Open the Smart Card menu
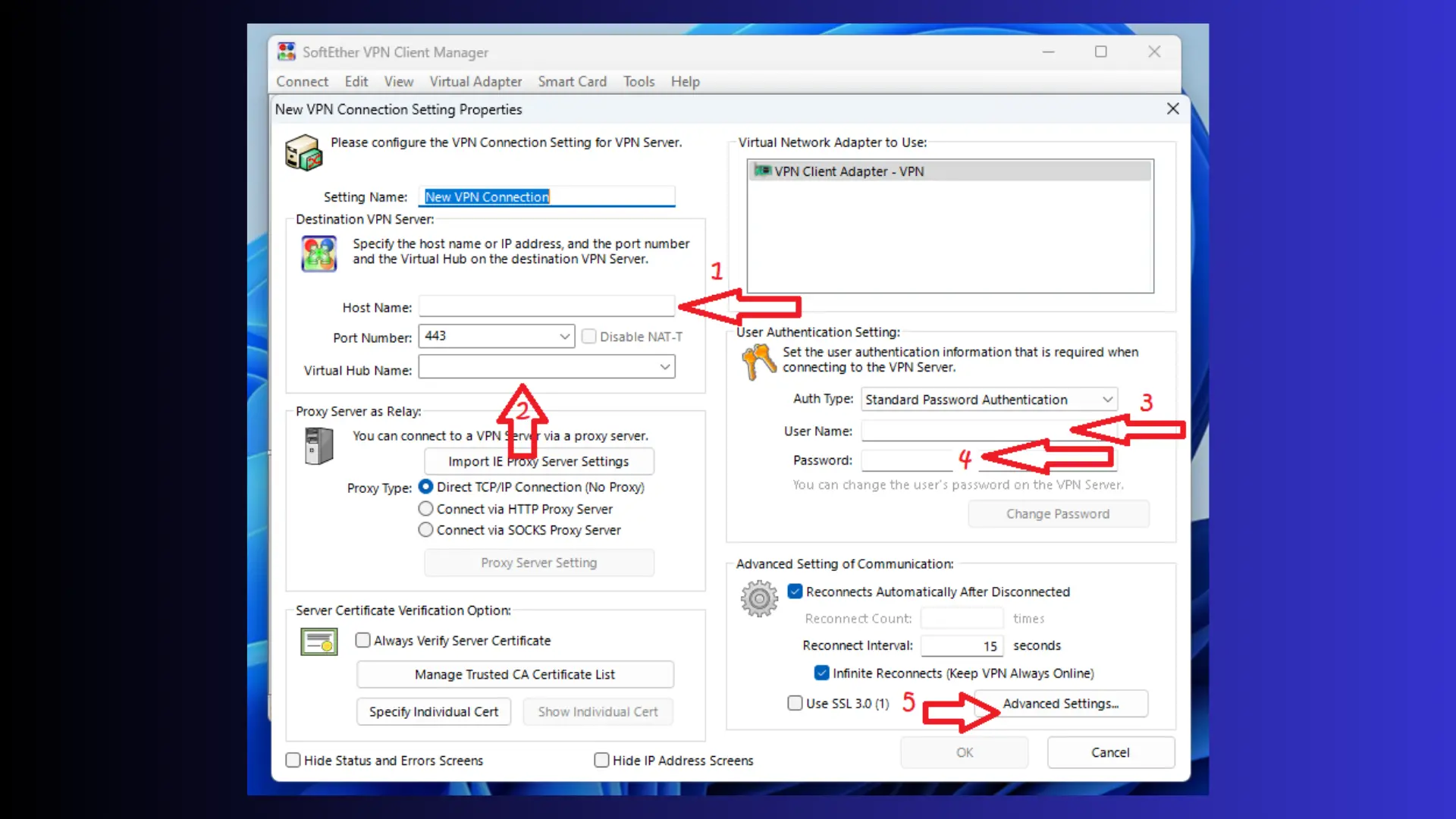The width and height of the screenshot is (1456, 819). 573,81
